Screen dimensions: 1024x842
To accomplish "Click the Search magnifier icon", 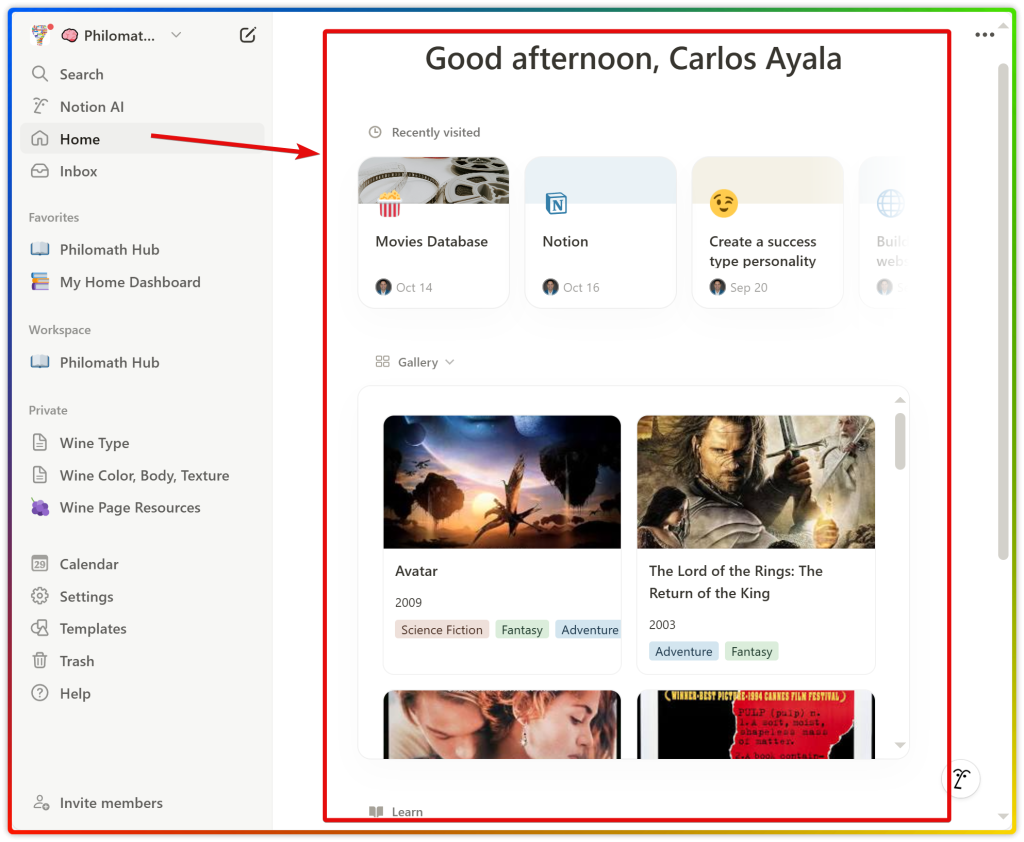I will 40,74.
